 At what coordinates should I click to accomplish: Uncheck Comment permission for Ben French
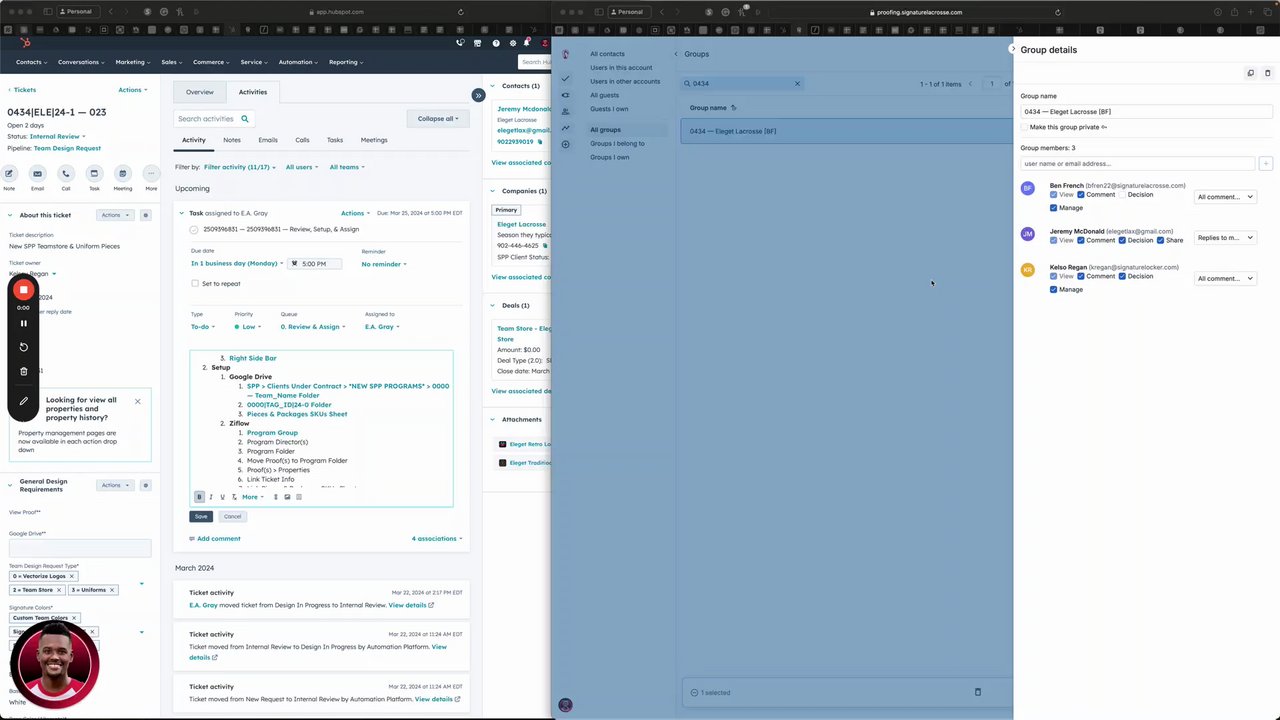(1081, 195)
